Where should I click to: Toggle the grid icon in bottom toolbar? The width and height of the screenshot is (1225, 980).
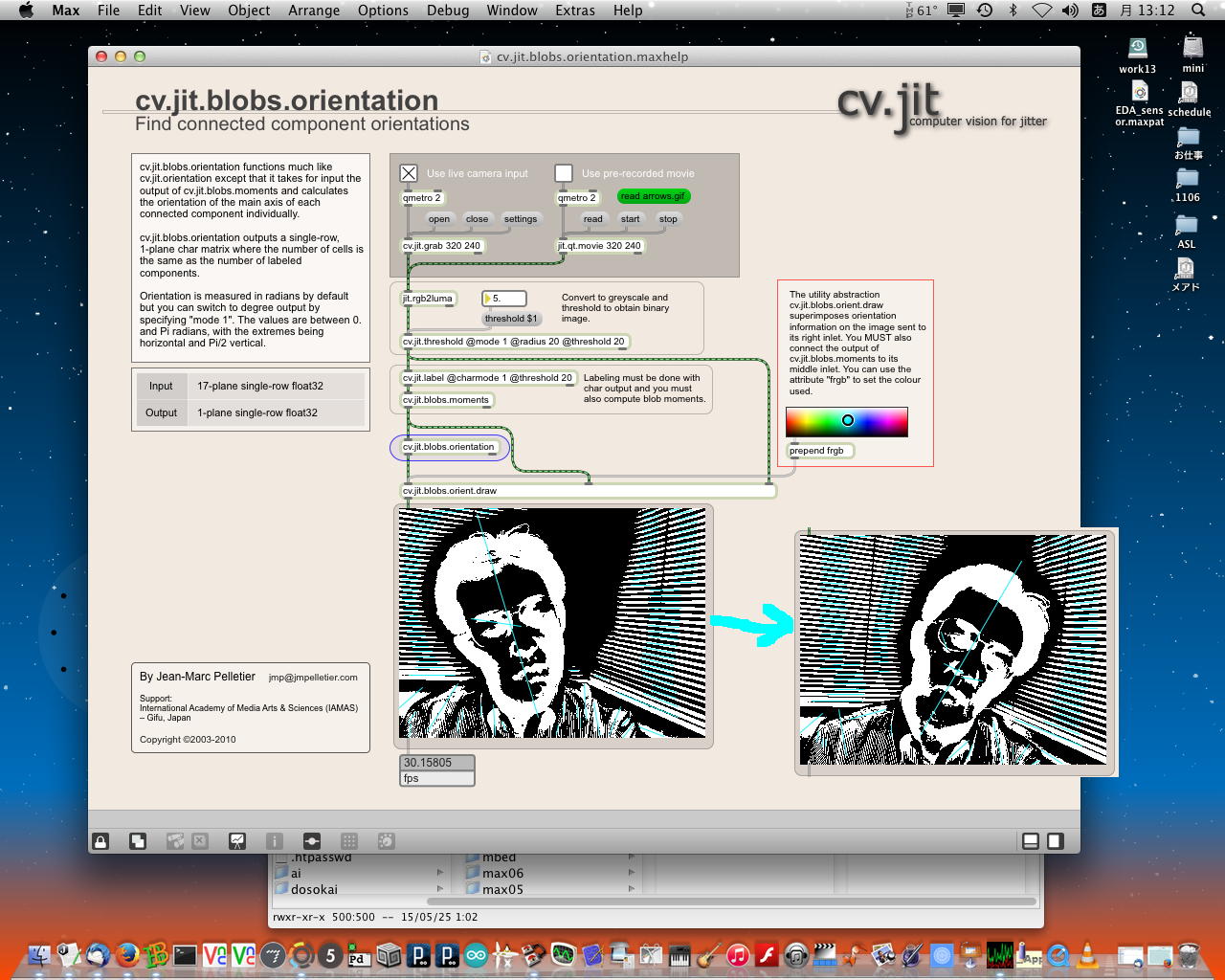click(349, 841)
